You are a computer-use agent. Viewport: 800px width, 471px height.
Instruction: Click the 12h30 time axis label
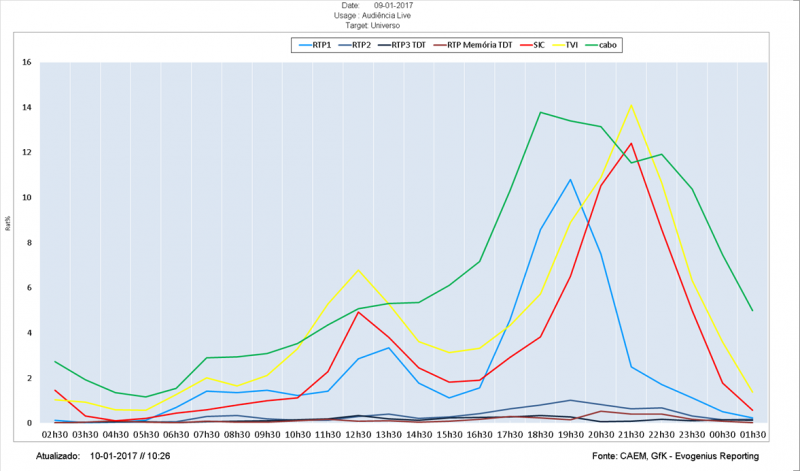[358, 435]
